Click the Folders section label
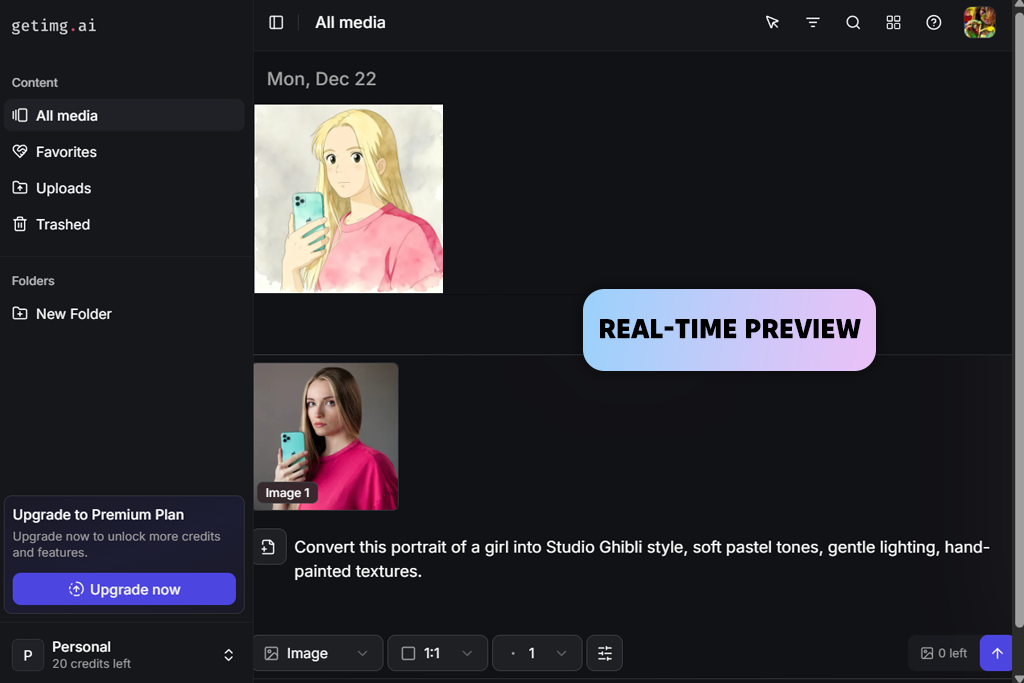Screen dimensions: 1024x683 [33, 281]
